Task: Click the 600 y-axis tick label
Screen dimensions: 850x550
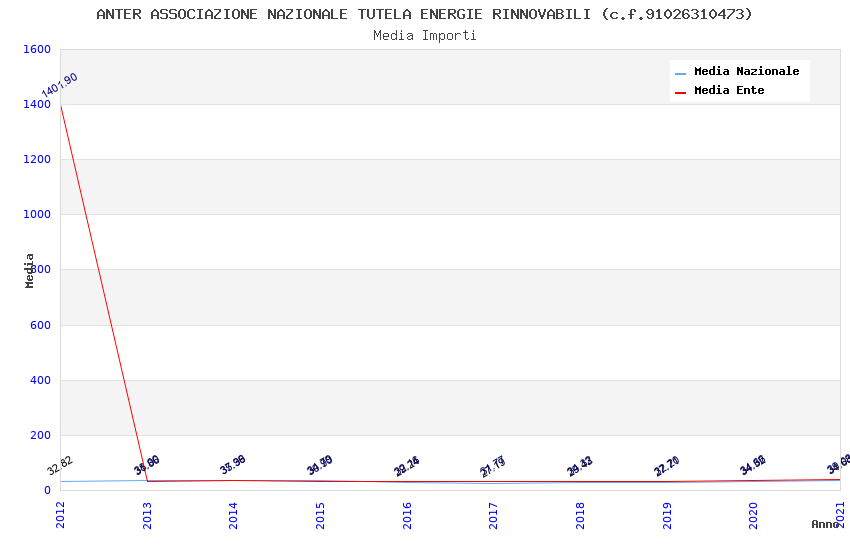Action: tap(40, 325)
